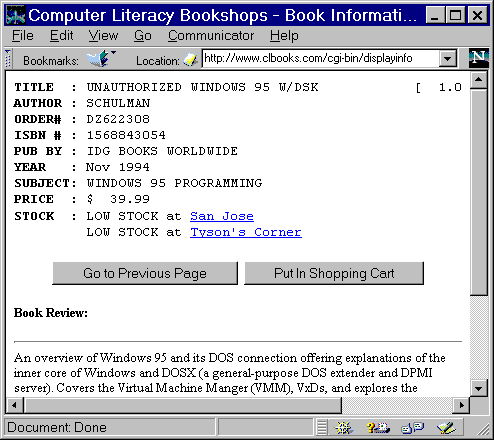
Task: Click the order number DZ622308
Action: coord(118,119)
